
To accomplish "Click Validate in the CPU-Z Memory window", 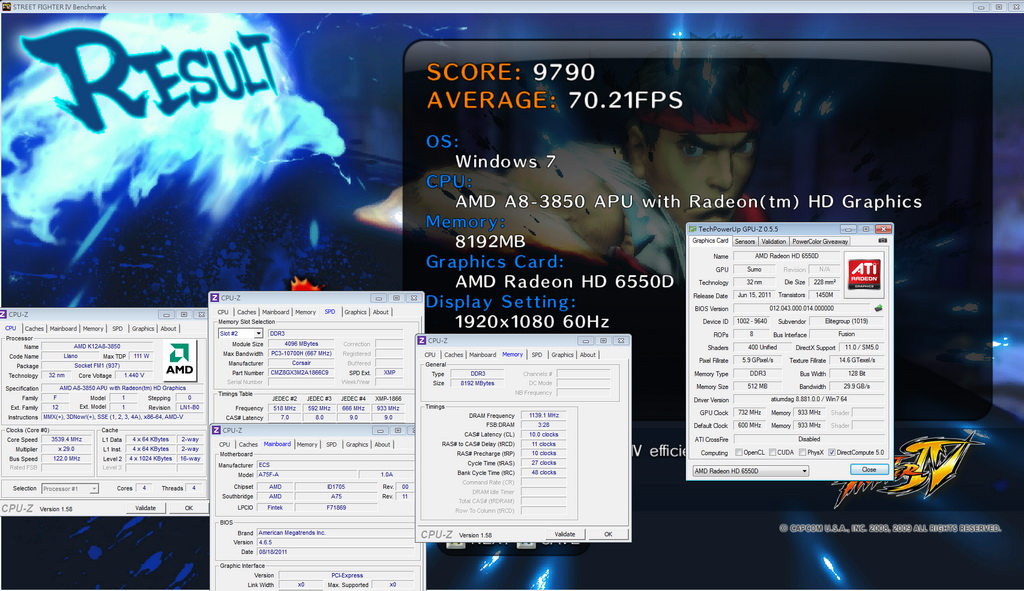I will (x=565, y=534).
